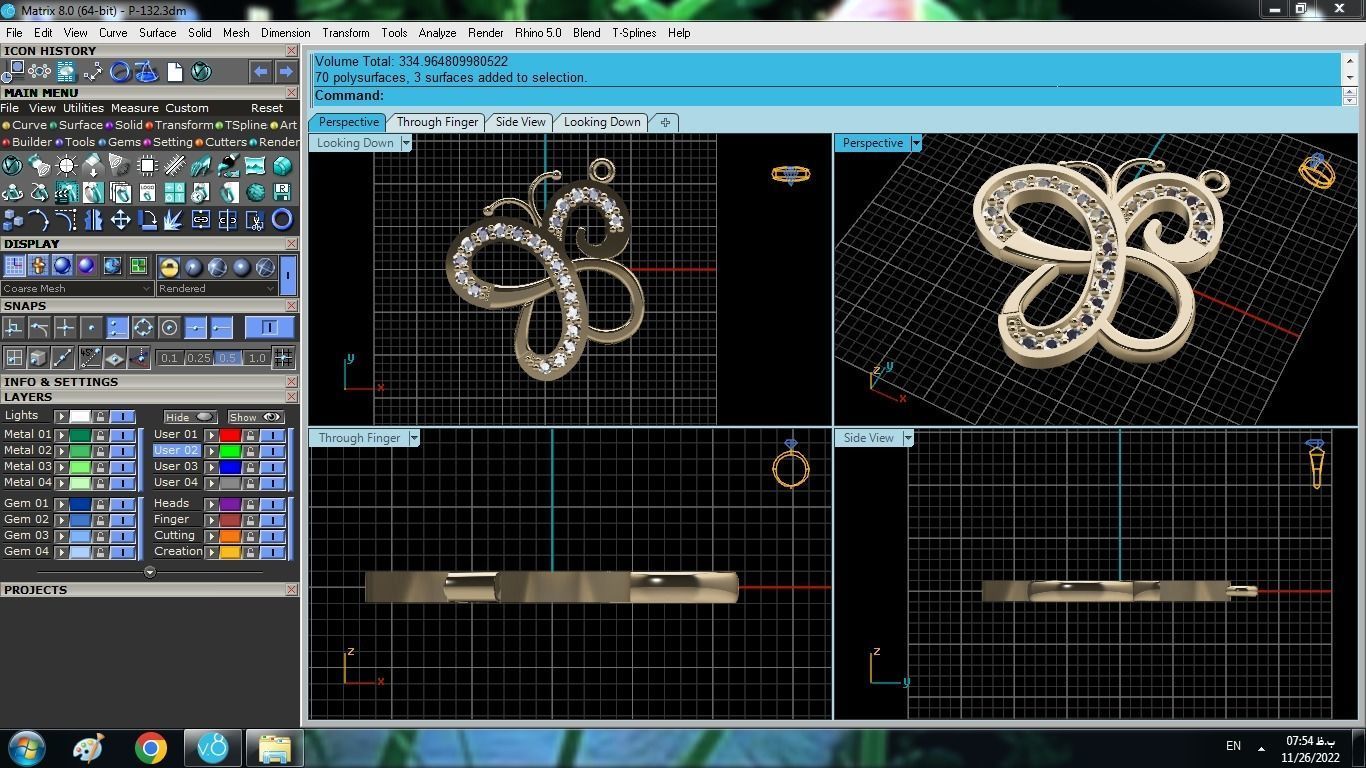
Task: Toggle the quadrant snap icon in Snaps
Action: pos(143,327)
